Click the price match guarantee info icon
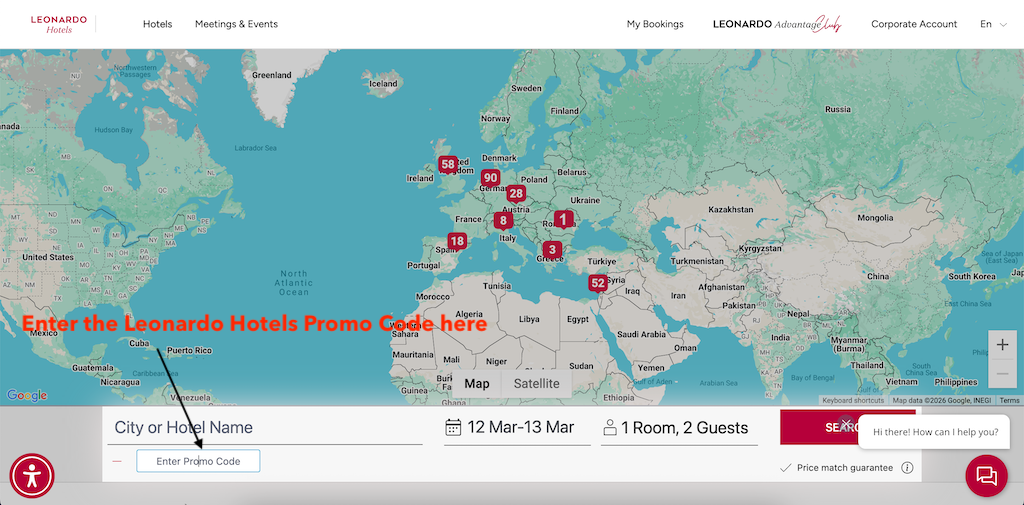 pyautogui.click(x=907, y=468)
